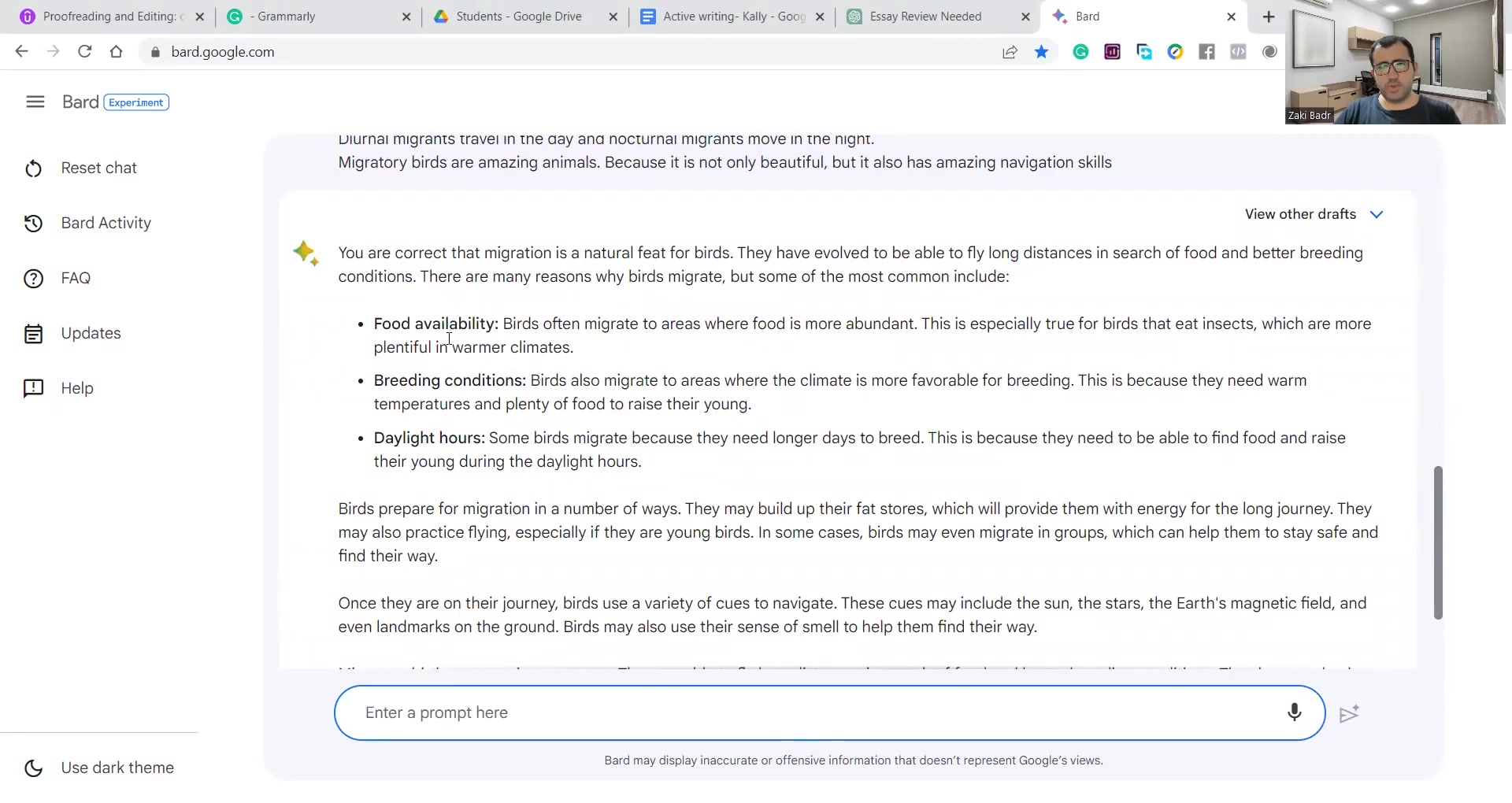This screenshot has width=1512, height=803.
Task: View site lock information icon
Action: [x=155, y=52]
